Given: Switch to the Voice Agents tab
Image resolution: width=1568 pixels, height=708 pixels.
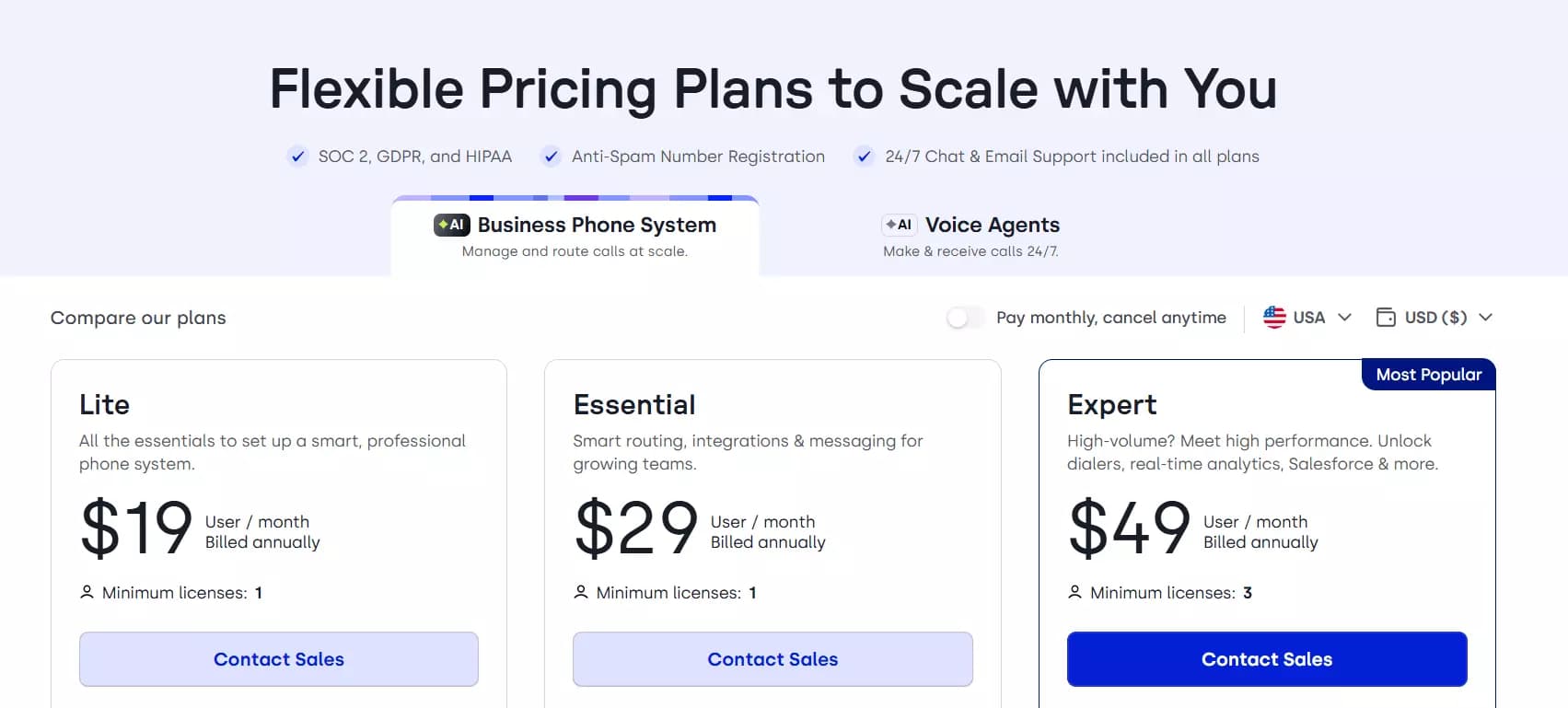Looking at the screenshot, I should coord(970,234).
